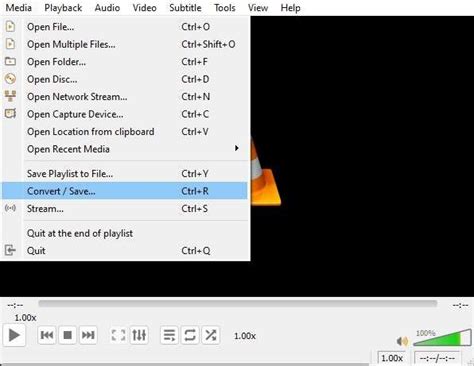
Task: Skip to next media track
Action: point(88,335)
